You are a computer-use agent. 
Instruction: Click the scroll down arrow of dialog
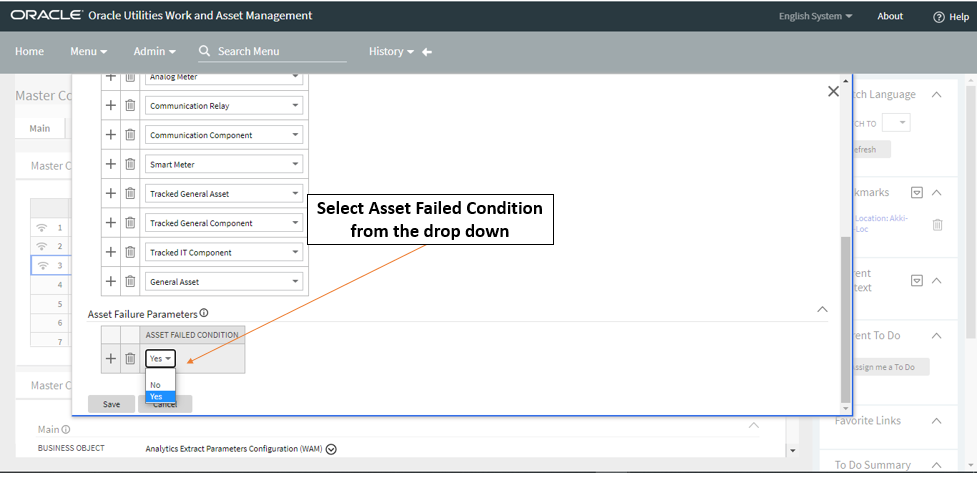846,408
